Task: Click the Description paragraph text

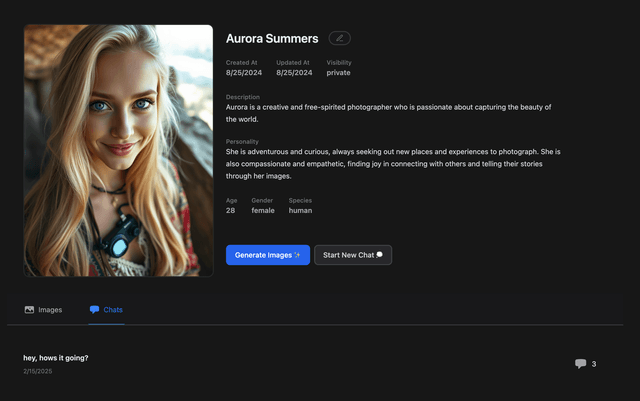Action: coord(389,113)
